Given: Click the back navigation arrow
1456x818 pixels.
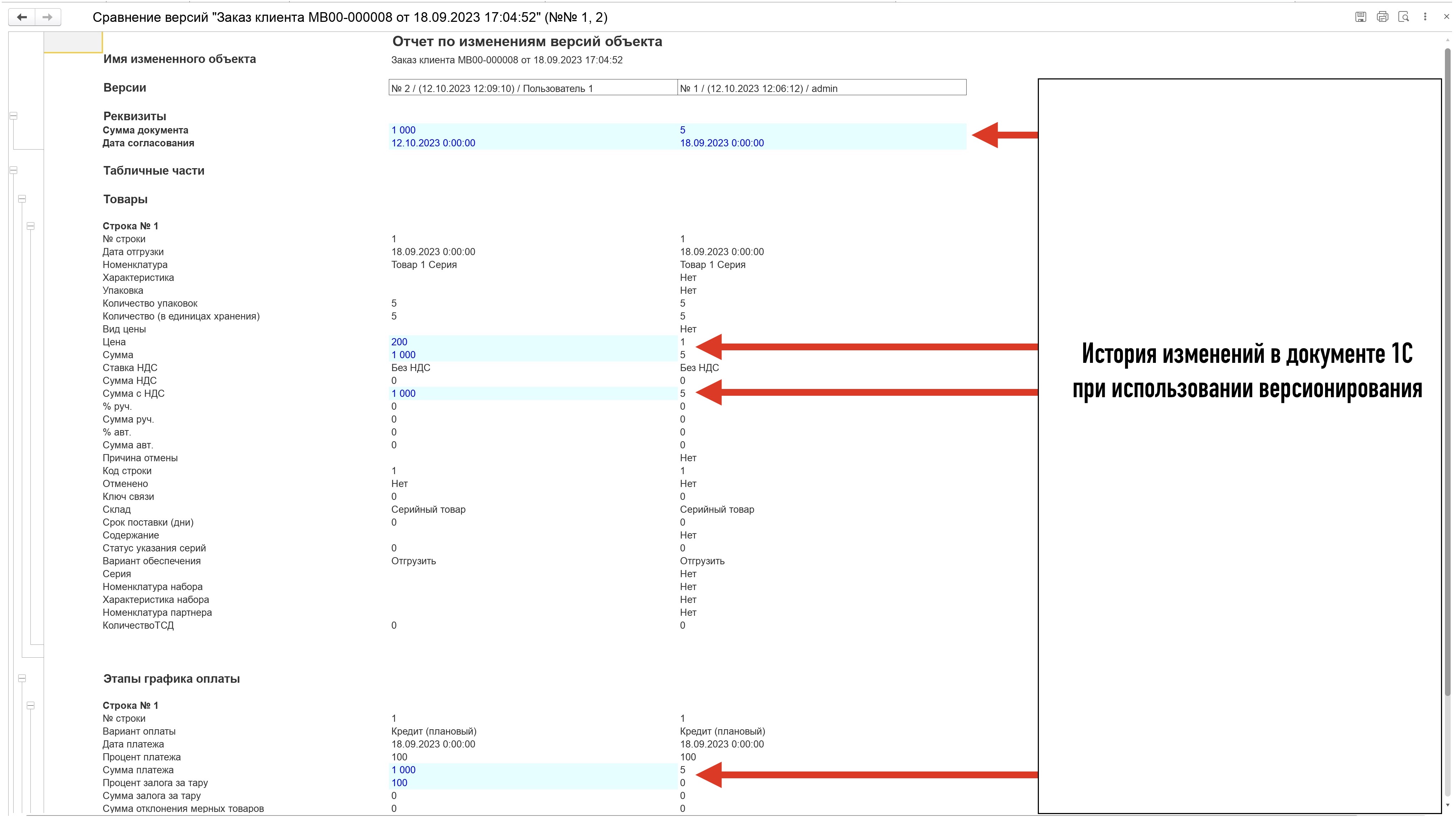Looking at the screenshot, I should pos(22,18).
